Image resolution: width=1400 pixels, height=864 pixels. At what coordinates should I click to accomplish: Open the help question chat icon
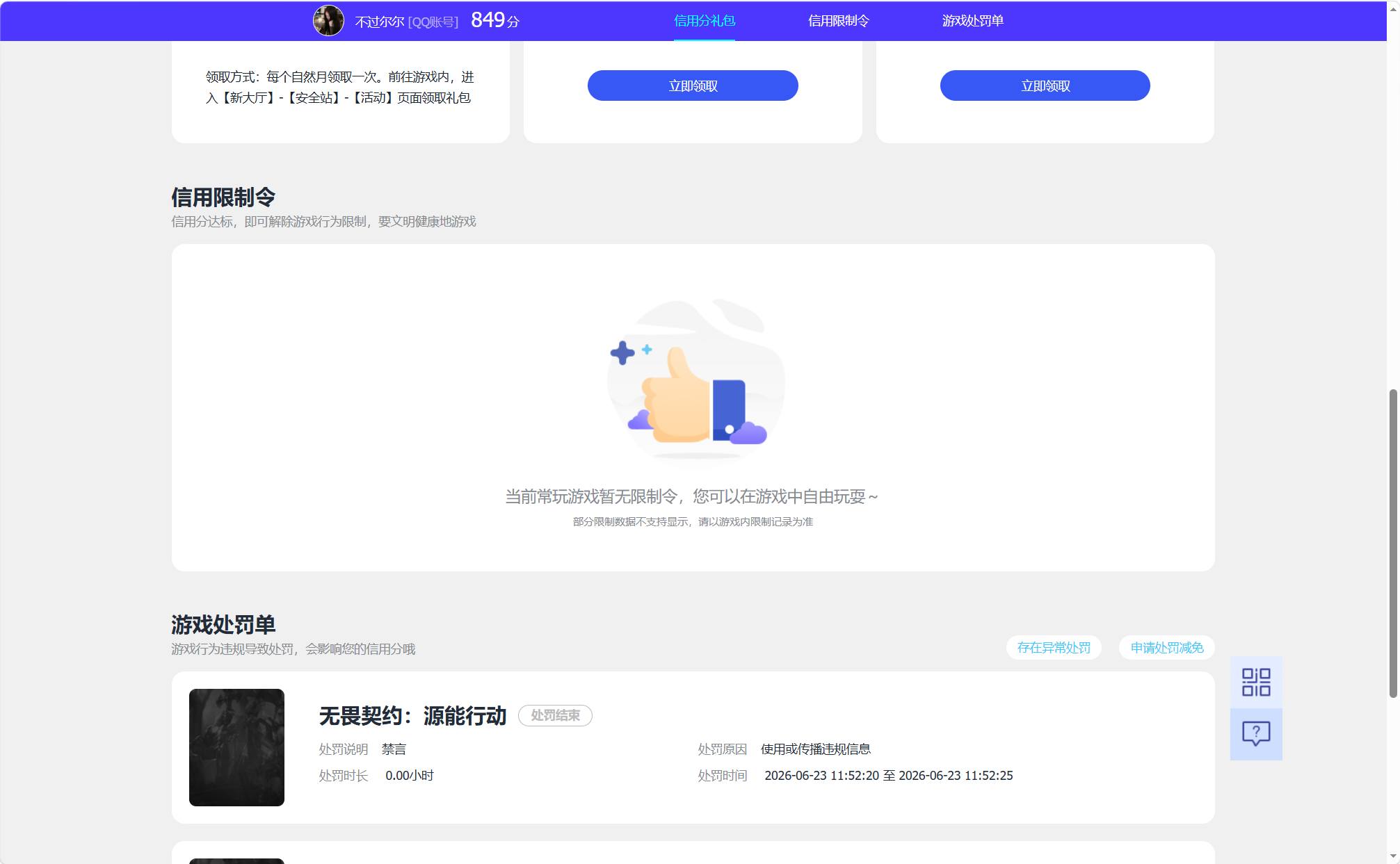[1255, 734]
